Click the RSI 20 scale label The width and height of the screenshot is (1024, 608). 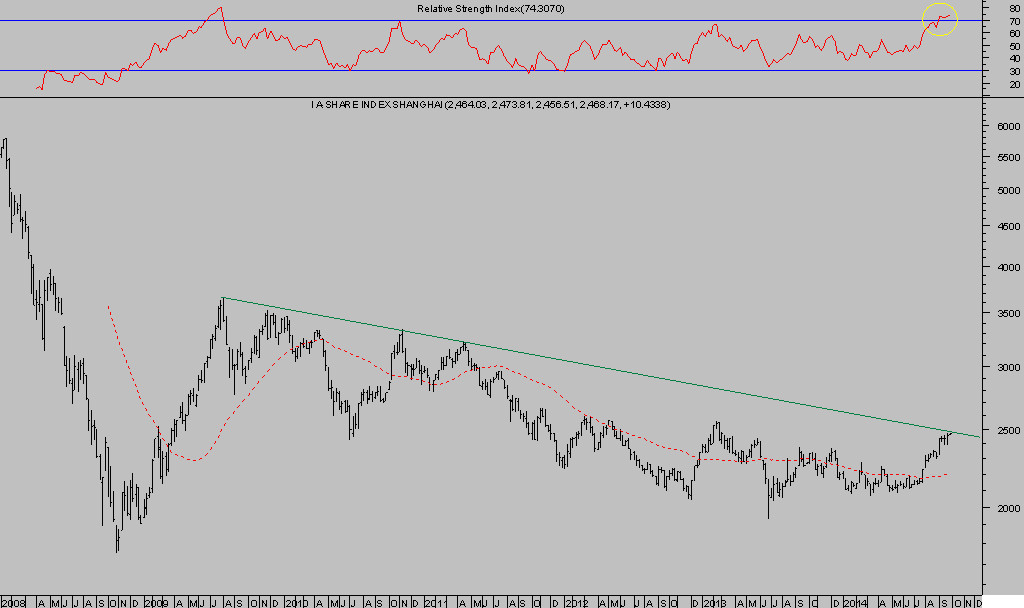point(1014,84)
